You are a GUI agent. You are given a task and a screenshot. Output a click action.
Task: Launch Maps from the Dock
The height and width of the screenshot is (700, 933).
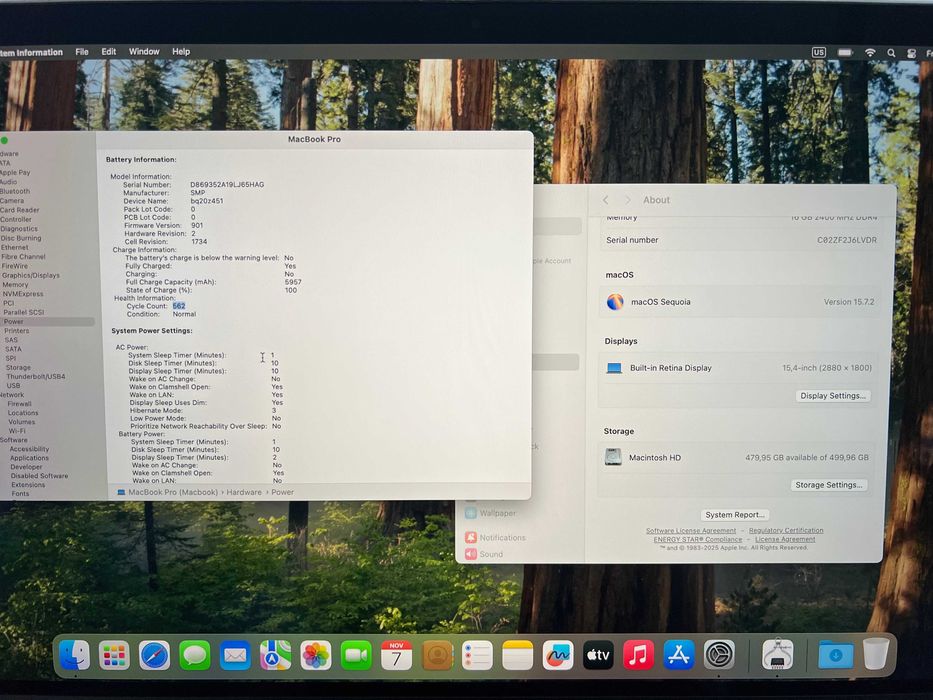click(x=275, y=655)
